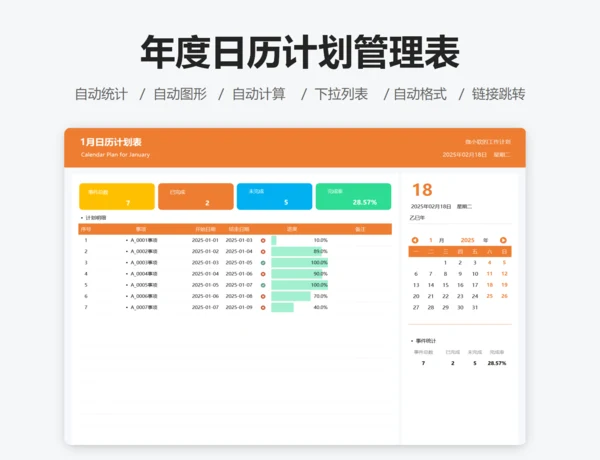Pick calendar date 15

click(445, 285)
